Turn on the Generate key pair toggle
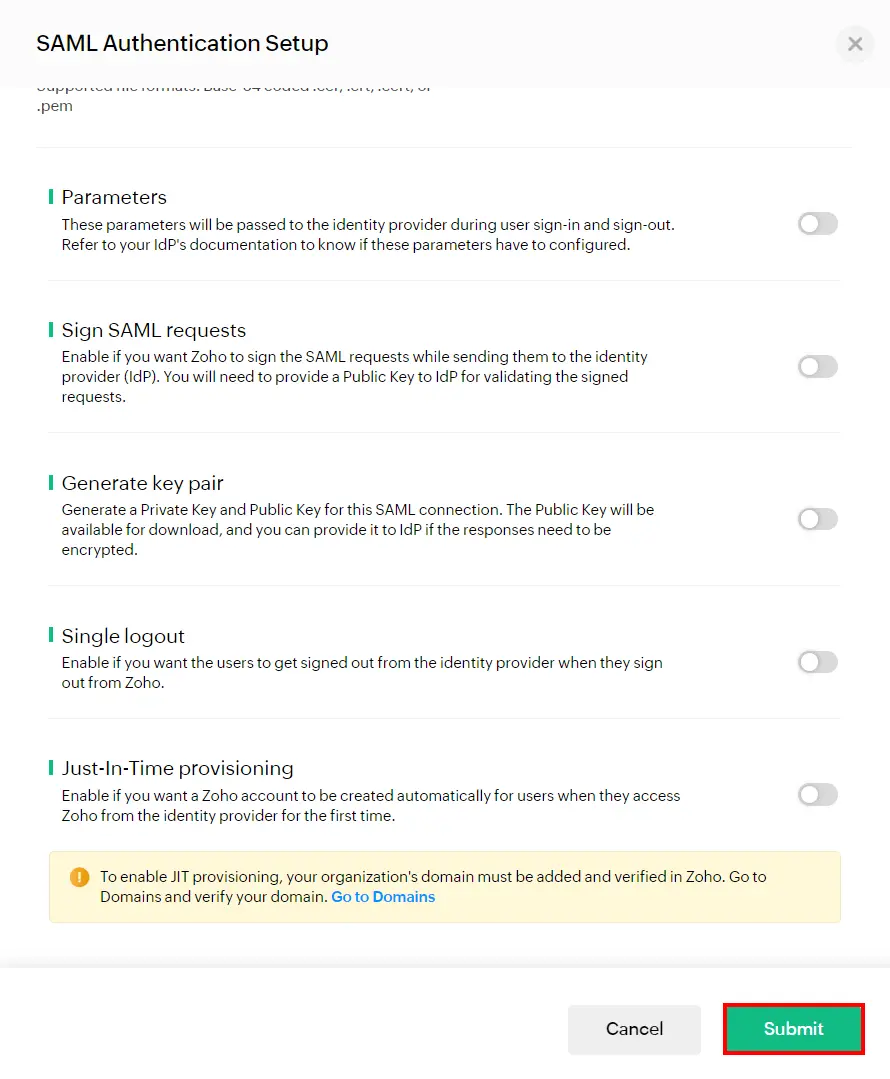The image size is (890, 1079). 817,518
